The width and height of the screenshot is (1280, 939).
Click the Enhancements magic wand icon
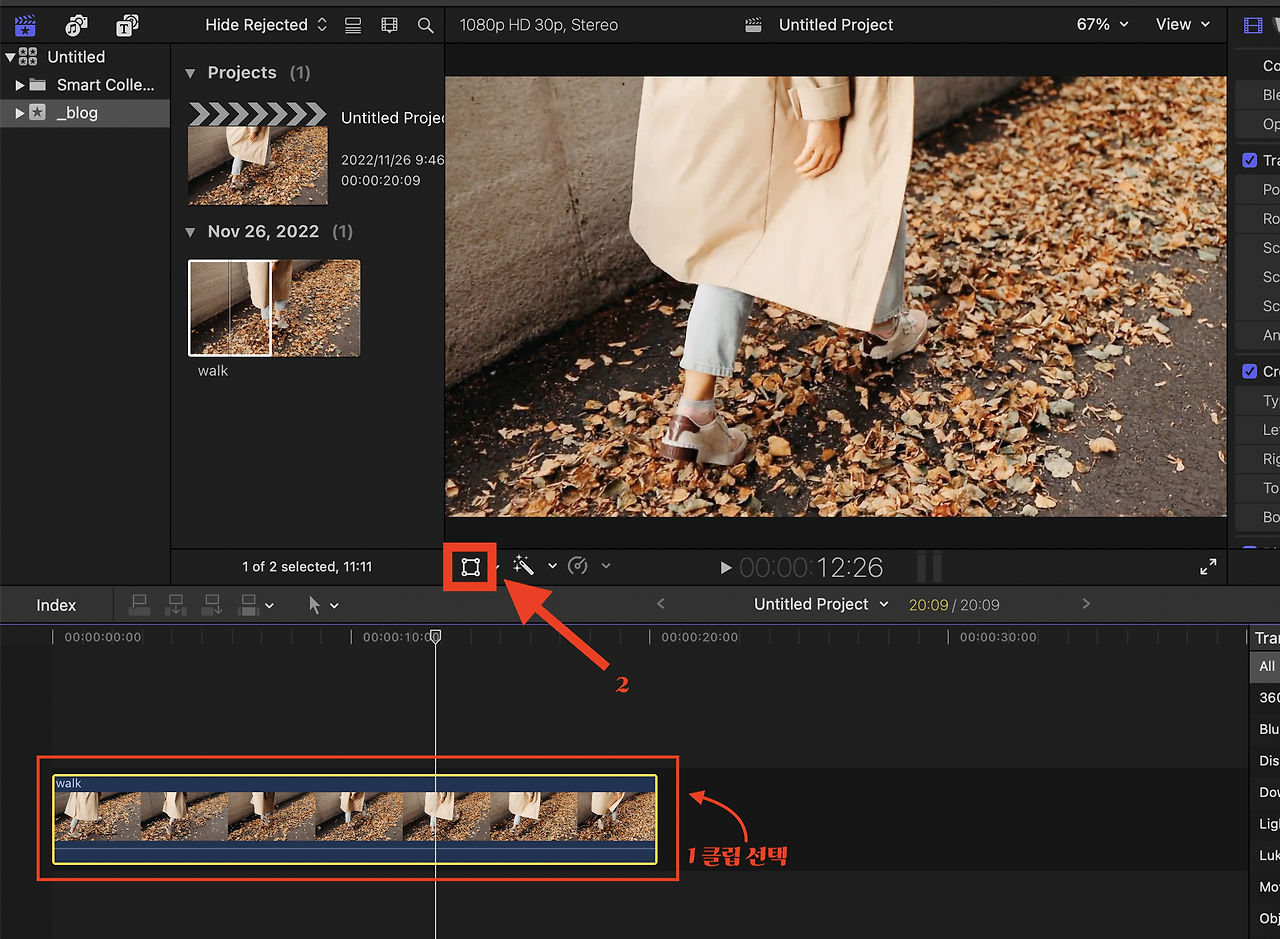tap(523, 566)
